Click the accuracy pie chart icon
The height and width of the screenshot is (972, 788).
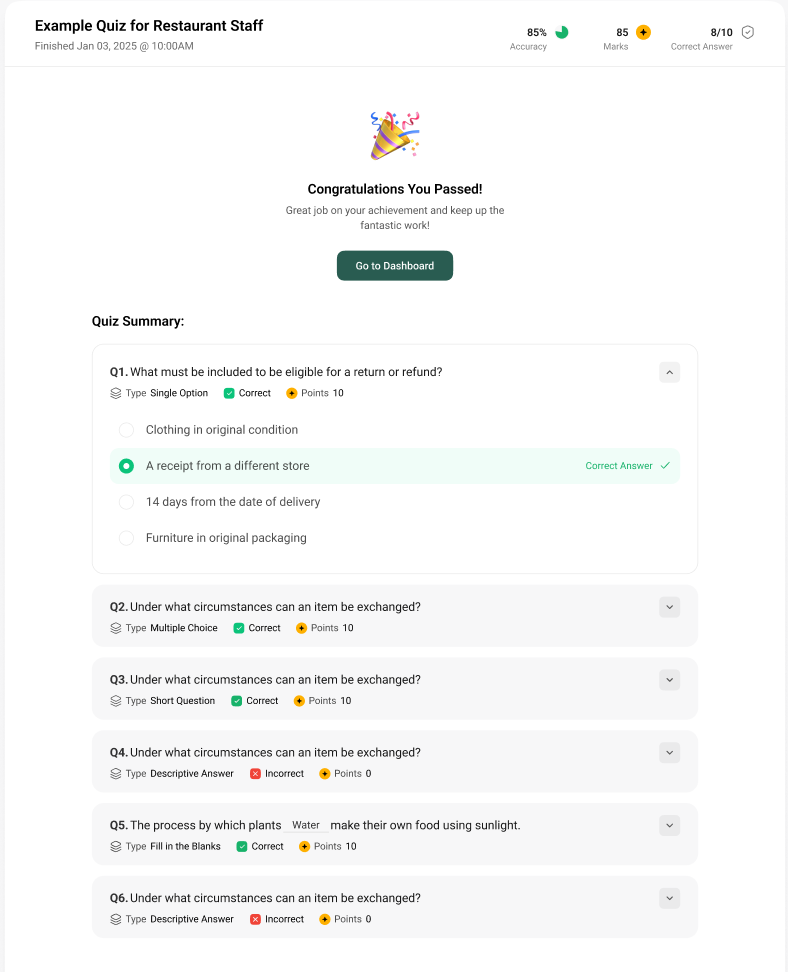click(x=562, y=32)
